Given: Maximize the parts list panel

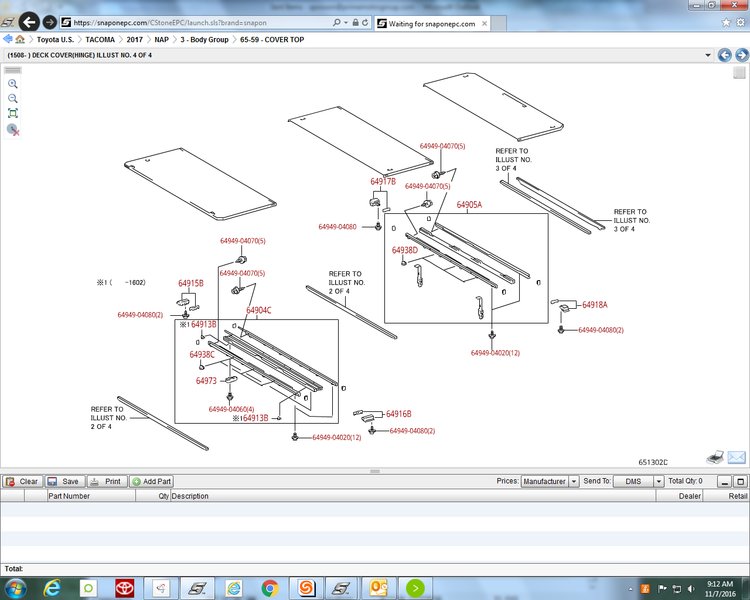Looking at the screenshot, I should click(740, 481).
